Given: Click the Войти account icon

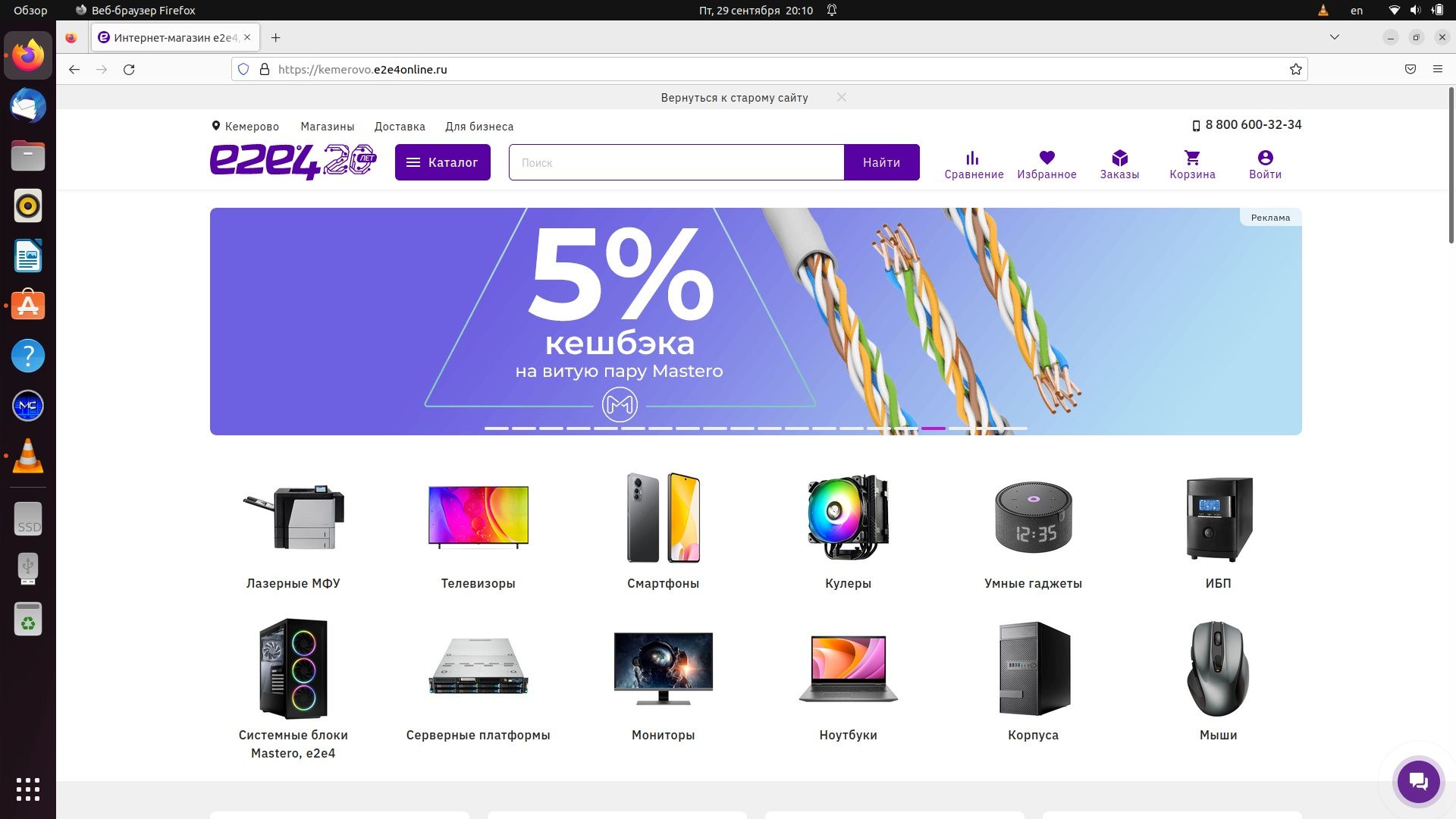Looking at the screenshot, I should [x=1265, y=165].
